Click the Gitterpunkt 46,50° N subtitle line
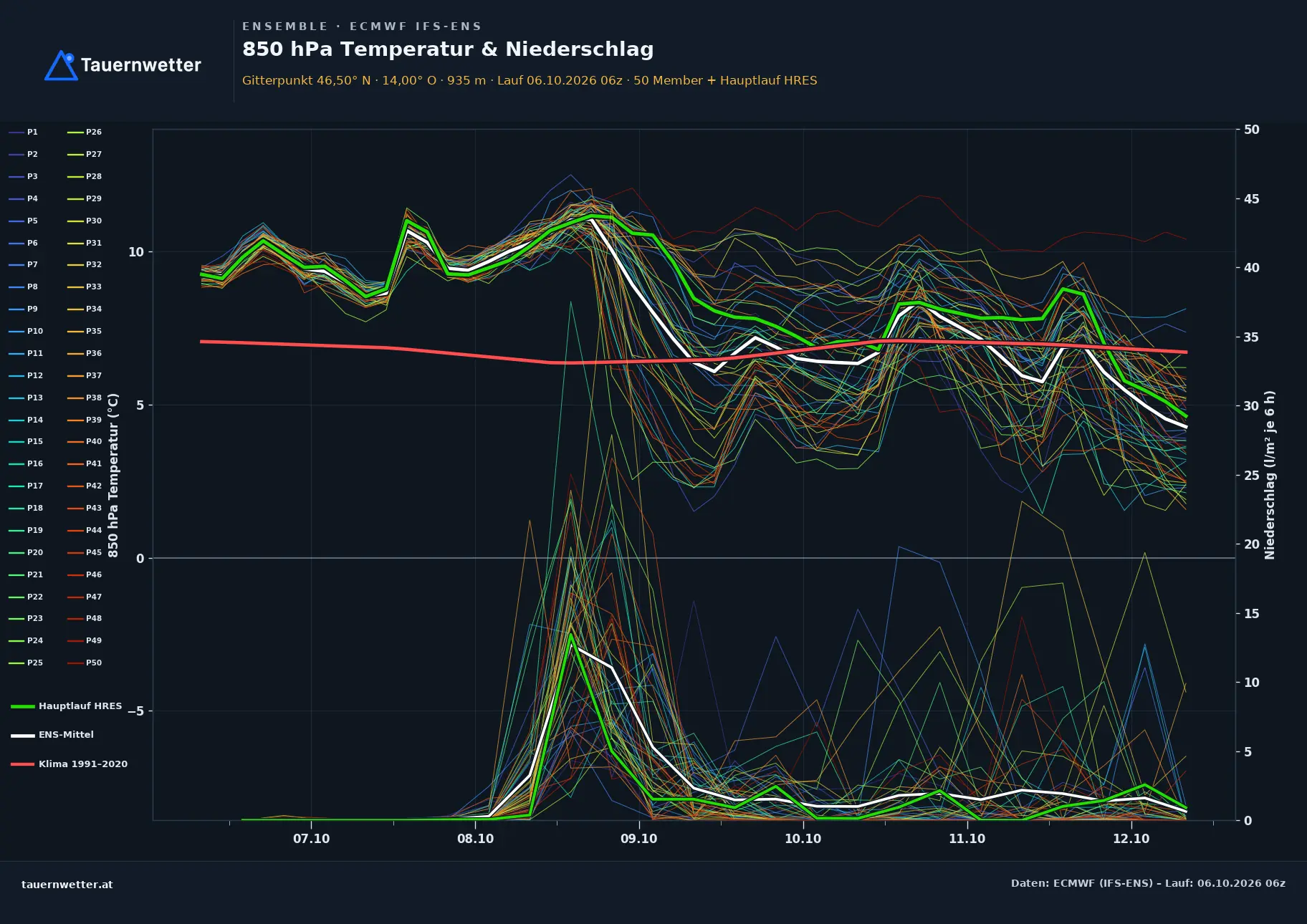The height and width of the screenshot is (924, 1307). pyautogui.click(x=530, y=80)
